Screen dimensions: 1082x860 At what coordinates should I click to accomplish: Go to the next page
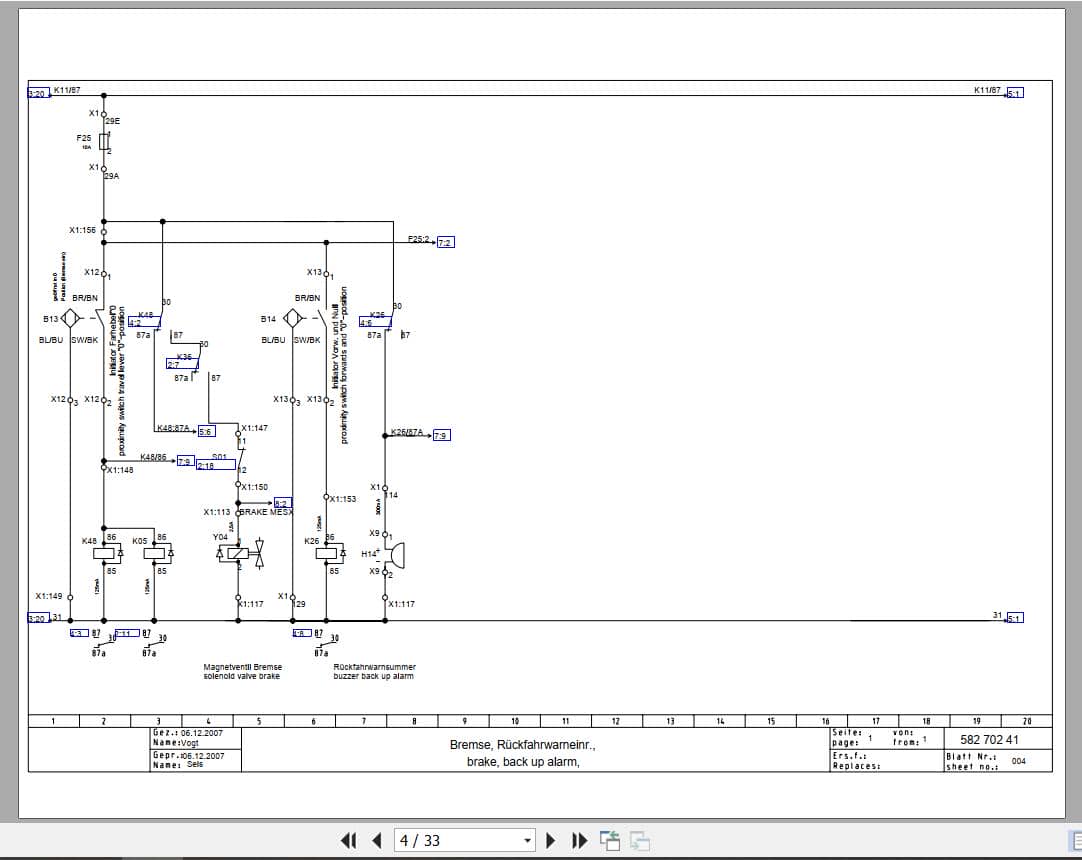[550, 840]
